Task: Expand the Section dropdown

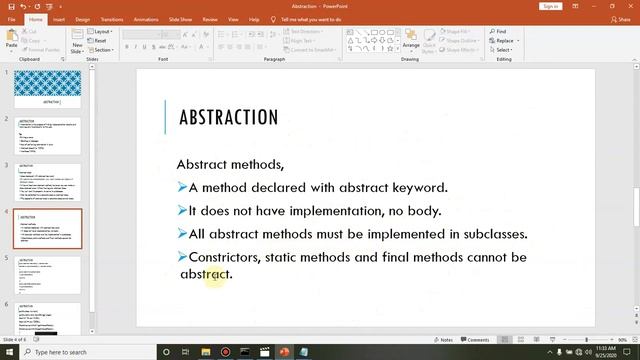Action: tap(101, 50)
